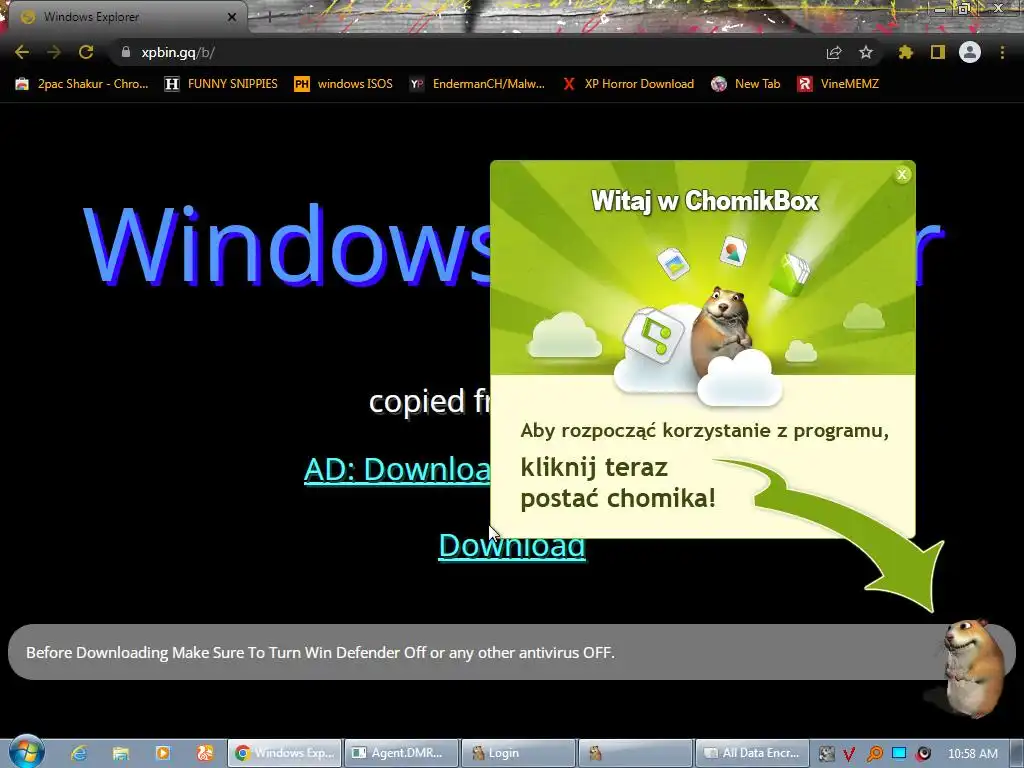Click the browser forward arrow
The height and width of the screenshot is (768, 1024).
tap(54, 52)
